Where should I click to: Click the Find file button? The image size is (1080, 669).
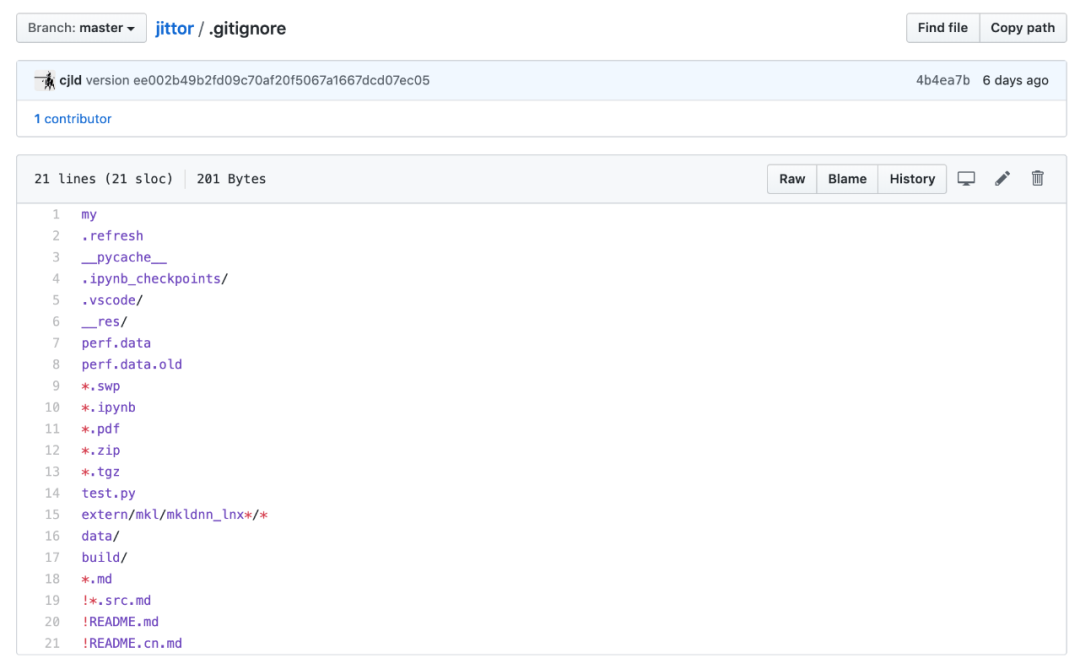[942, 28]
